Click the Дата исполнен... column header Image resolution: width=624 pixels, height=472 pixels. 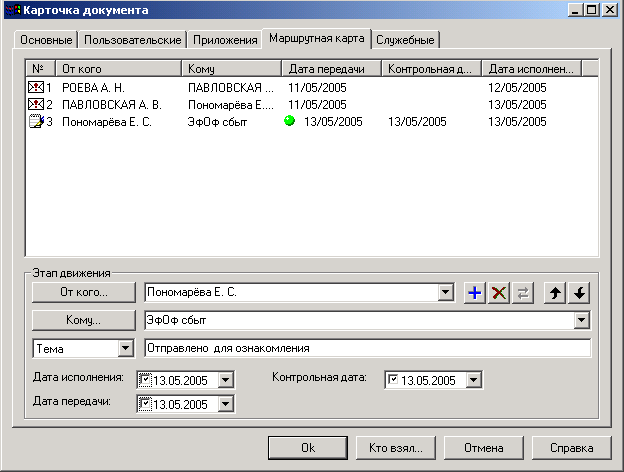tap(532, 68)
